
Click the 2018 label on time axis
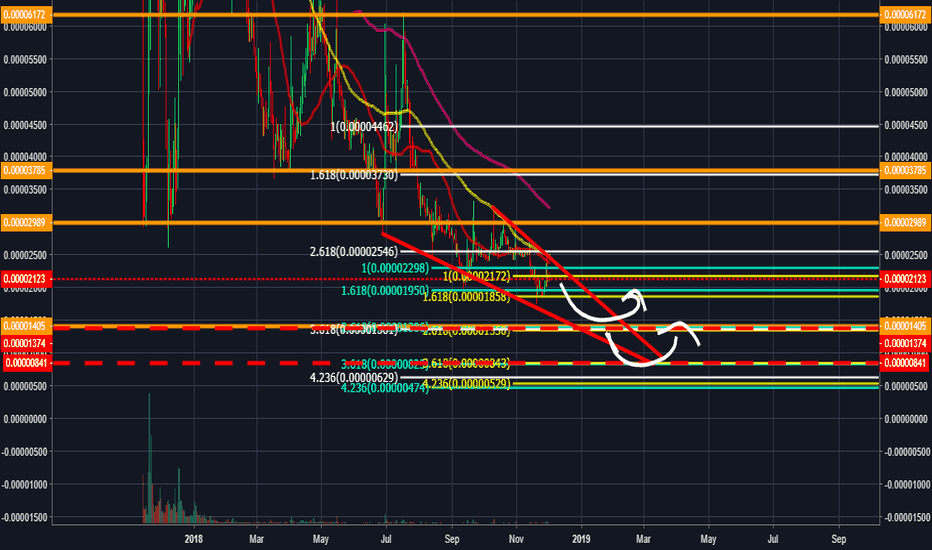click(193, 539)
